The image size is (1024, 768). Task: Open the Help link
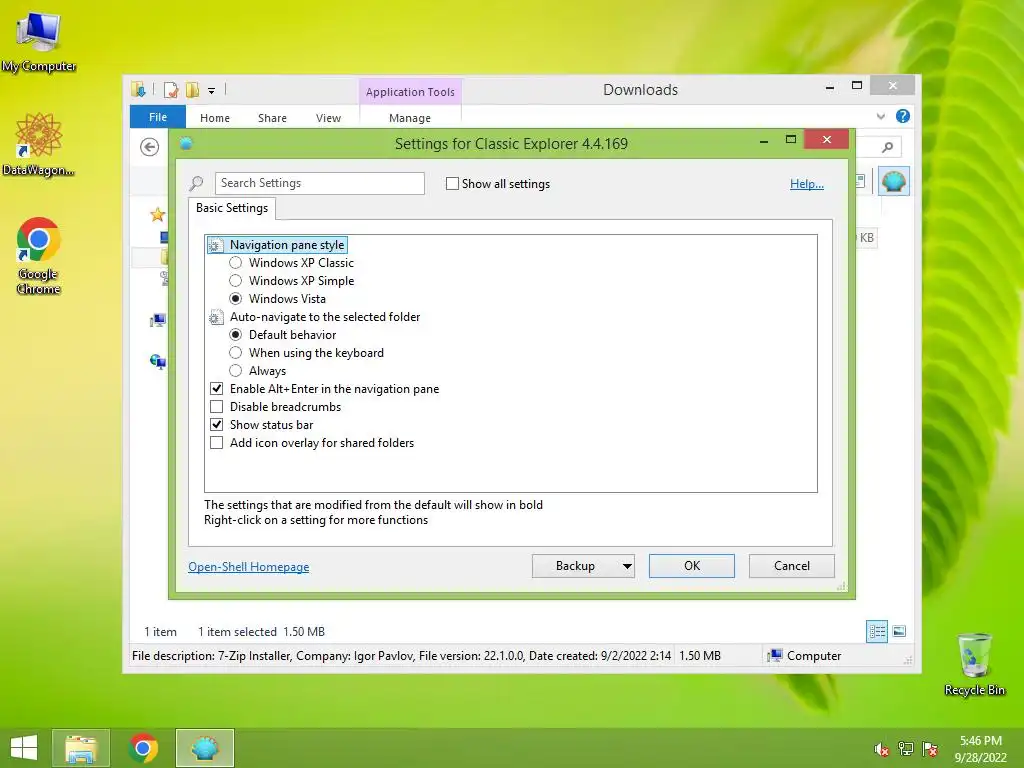(807, 184)
